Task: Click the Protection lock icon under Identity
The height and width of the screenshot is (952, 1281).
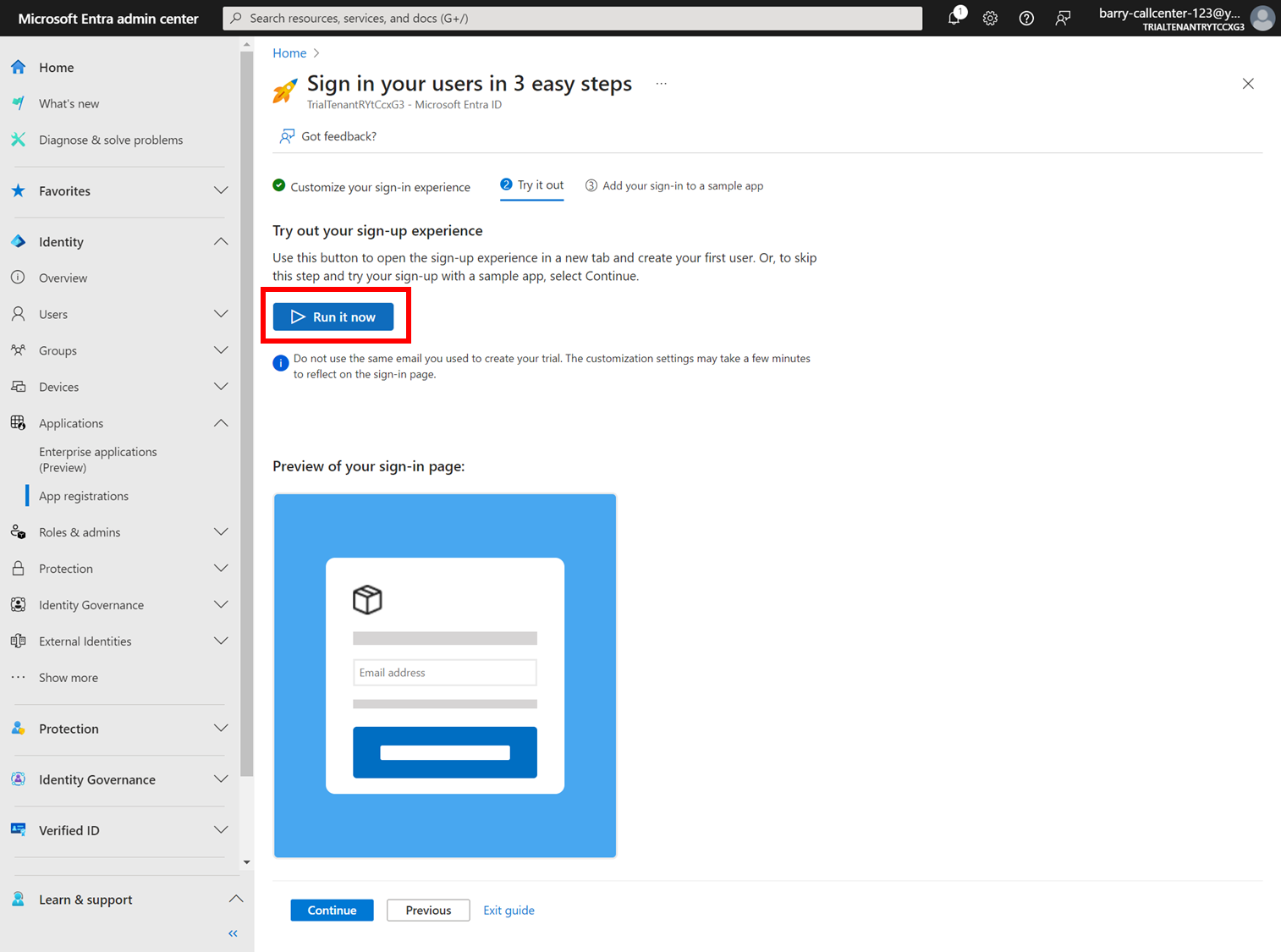Action: coord(18,569)
